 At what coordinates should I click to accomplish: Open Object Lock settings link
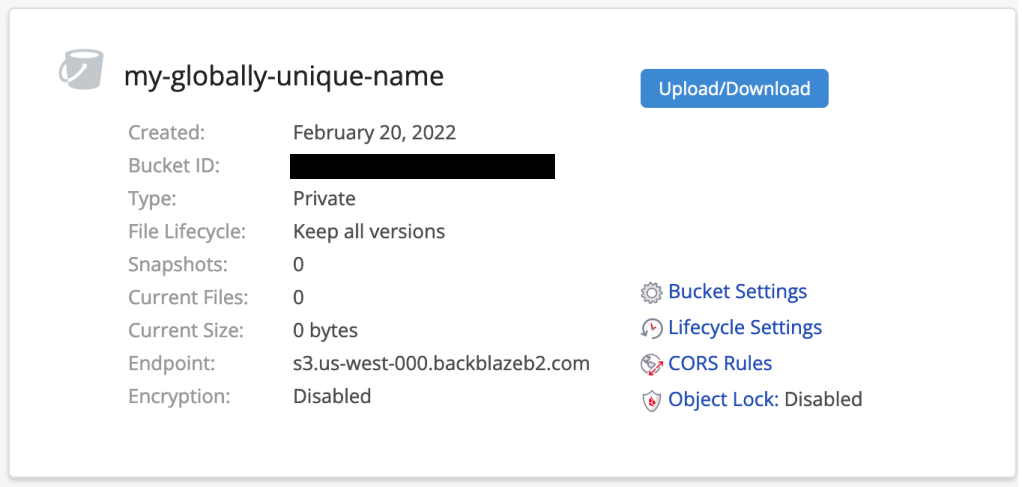[723, 399]
